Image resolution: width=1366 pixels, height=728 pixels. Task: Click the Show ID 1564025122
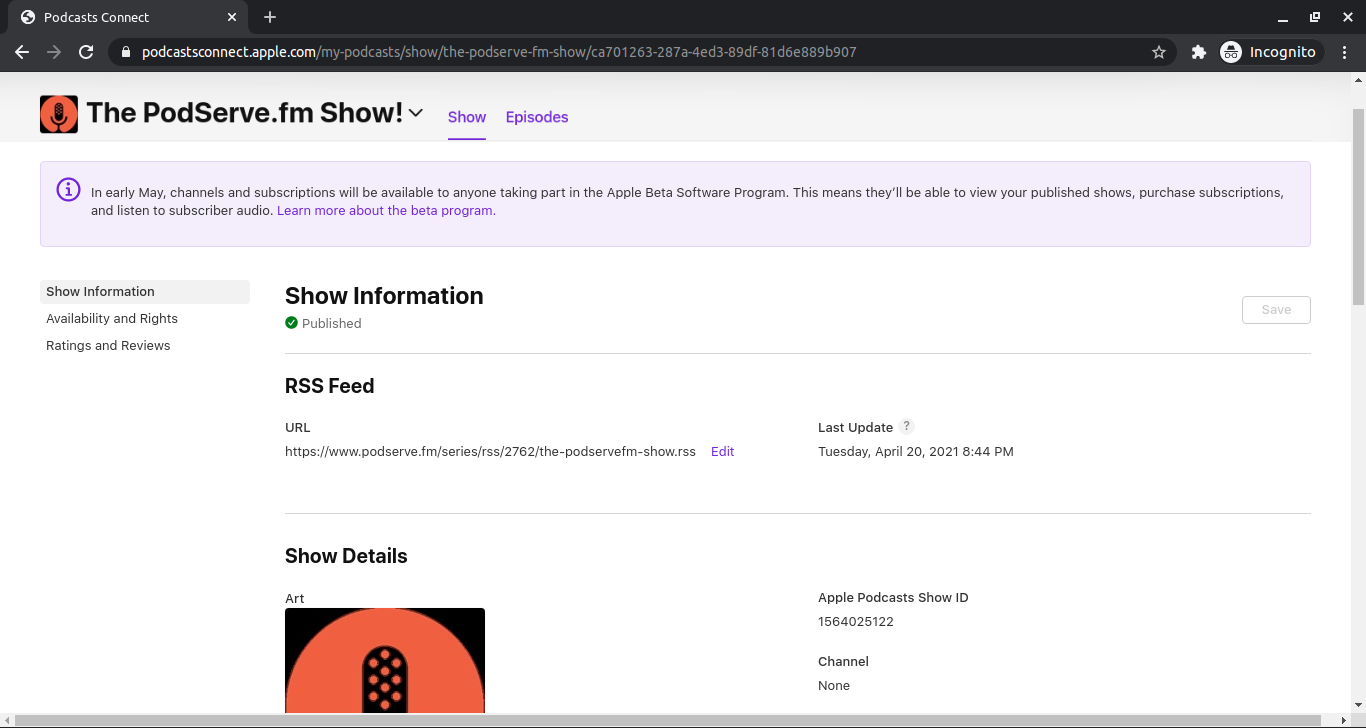pos(856,622)
